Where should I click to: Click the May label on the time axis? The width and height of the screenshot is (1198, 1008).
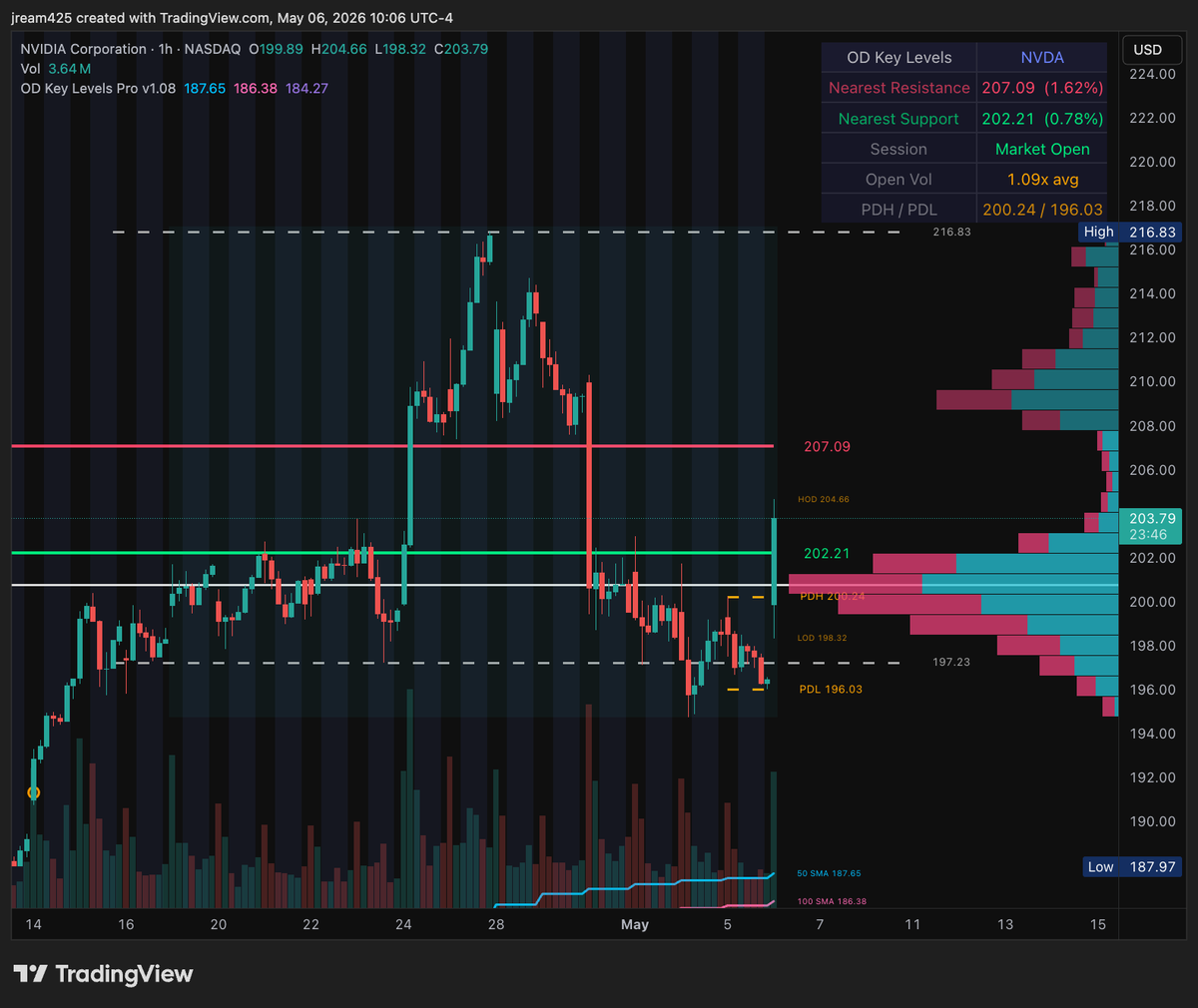635,925
